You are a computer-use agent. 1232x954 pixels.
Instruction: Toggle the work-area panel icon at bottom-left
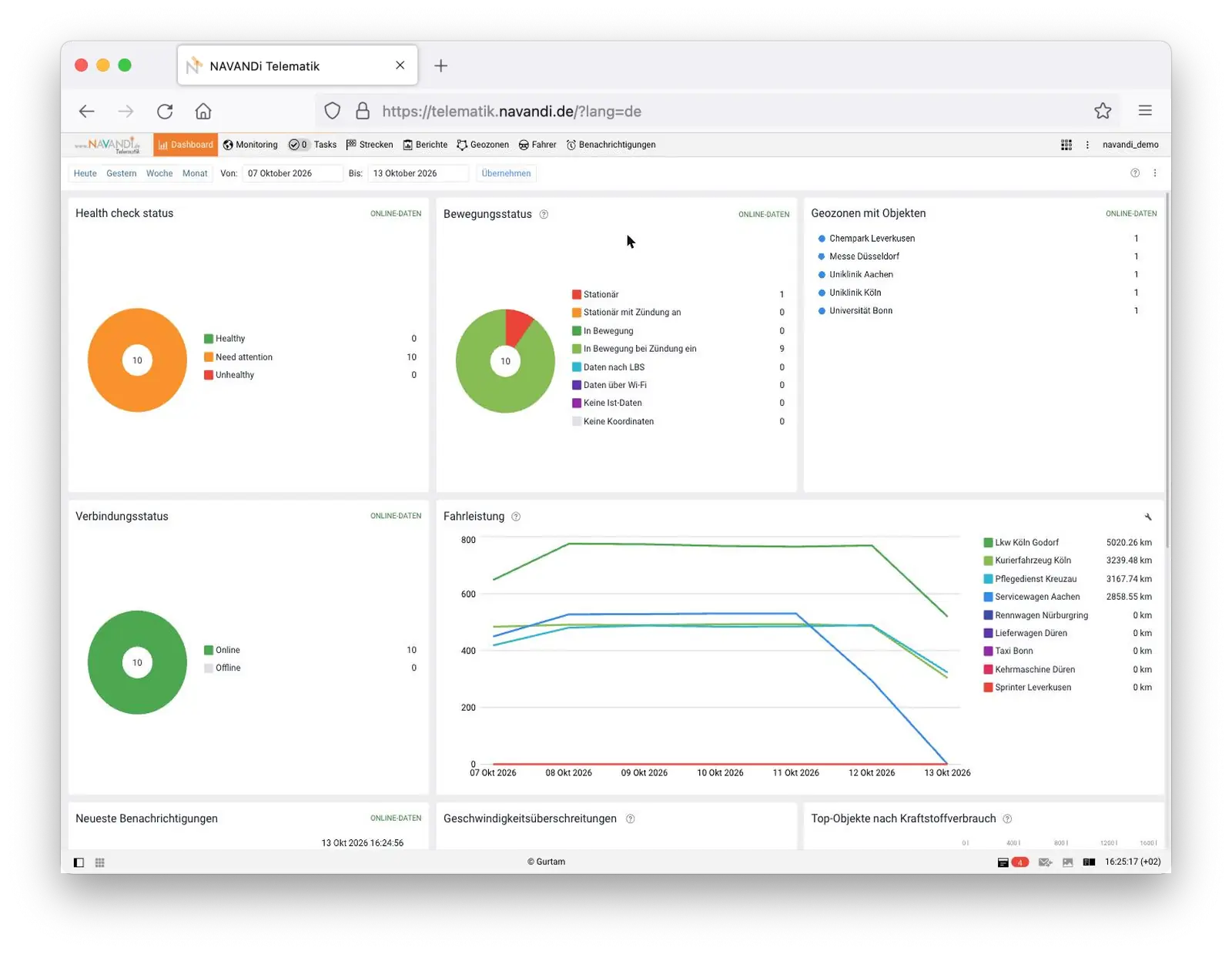point(79,862)
